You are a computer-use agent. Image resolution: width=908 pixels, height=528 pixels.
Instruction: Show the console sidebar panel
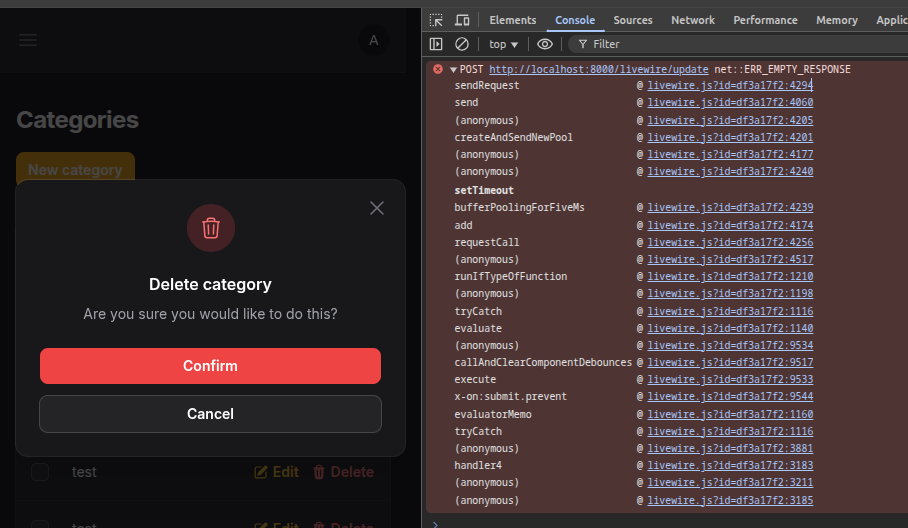pos(436,44)
